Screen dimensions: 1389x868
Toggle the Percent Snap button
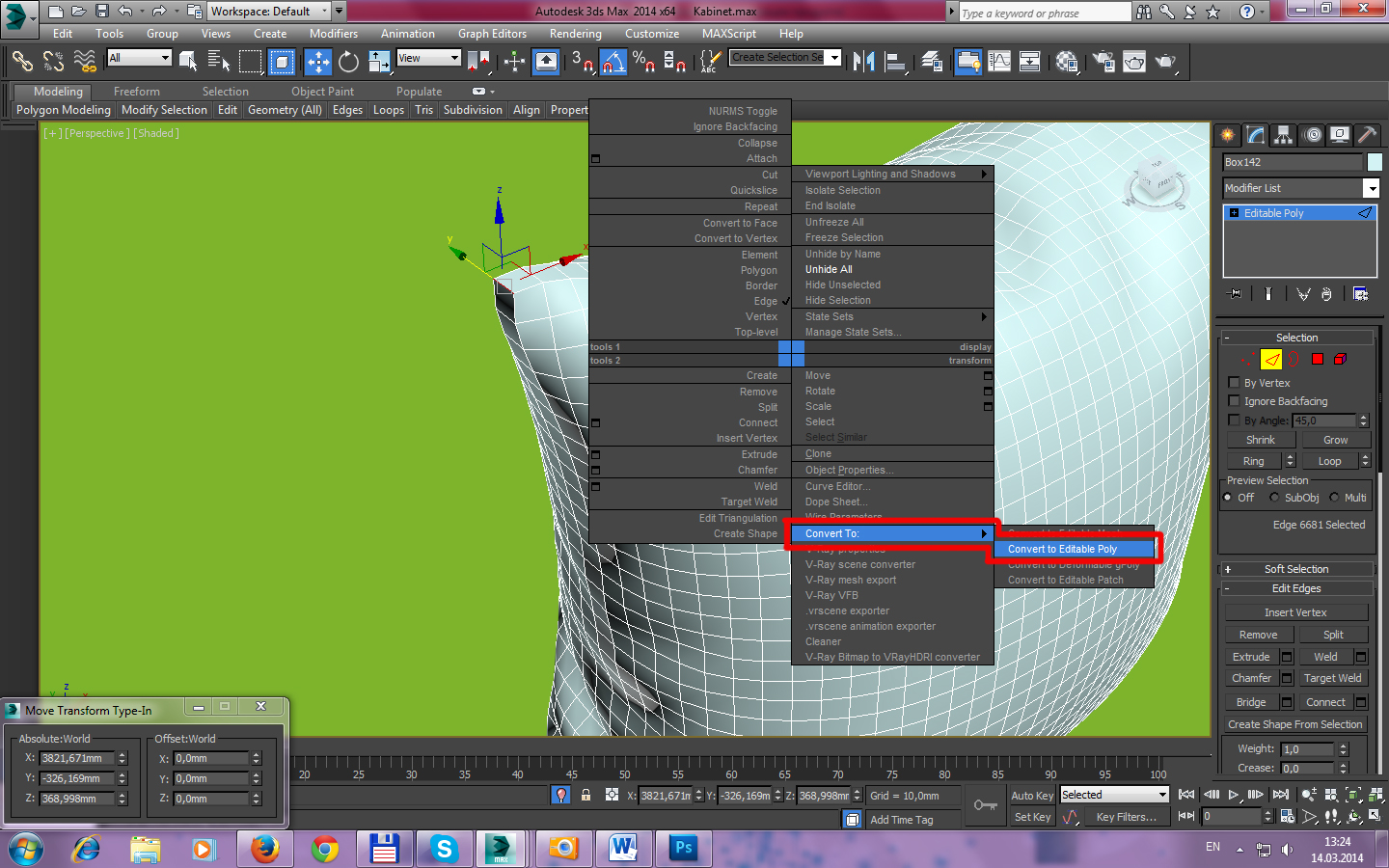tap(644, 62)
